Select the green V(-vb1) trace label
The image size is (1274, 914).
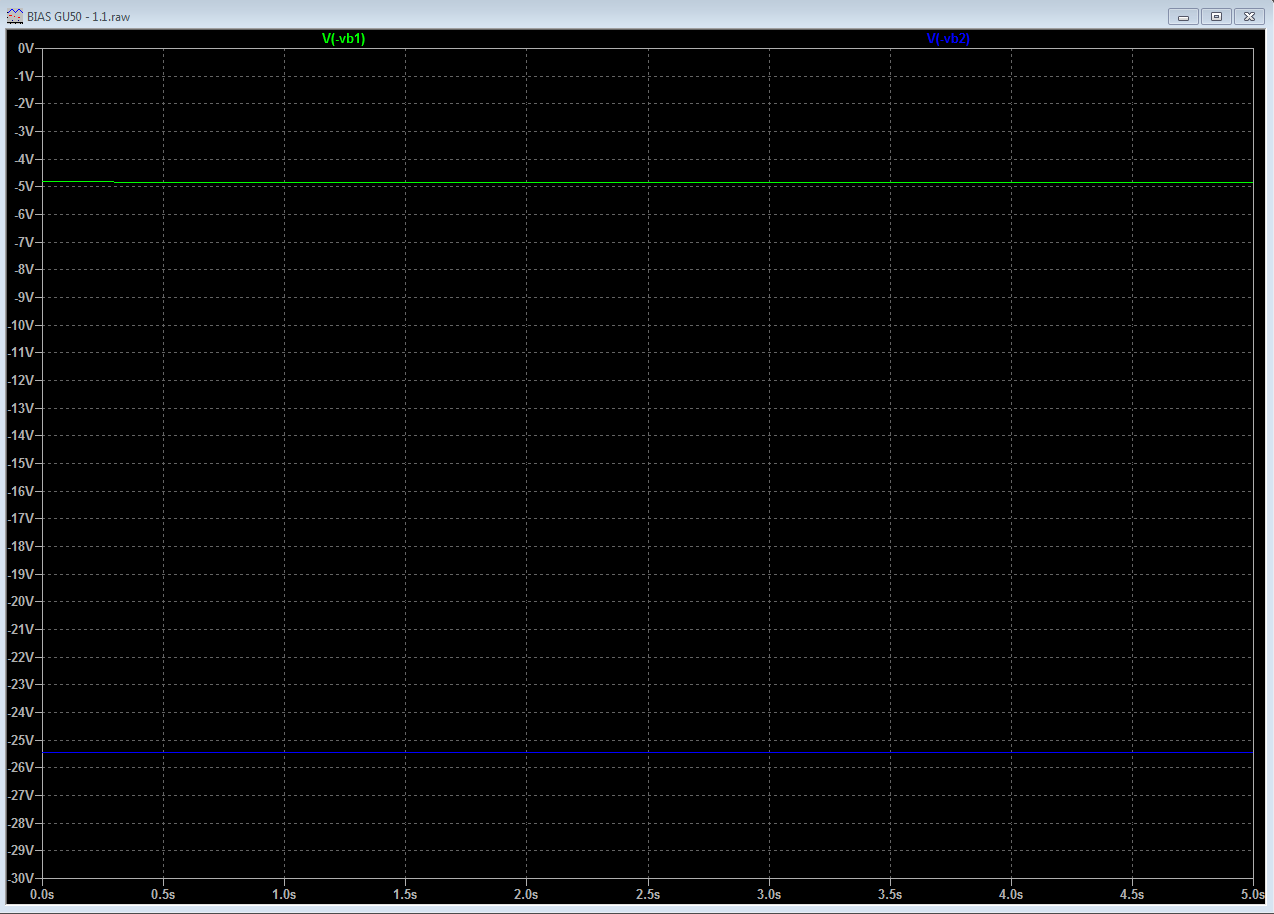pyautogui.click(x=343, y=39)
